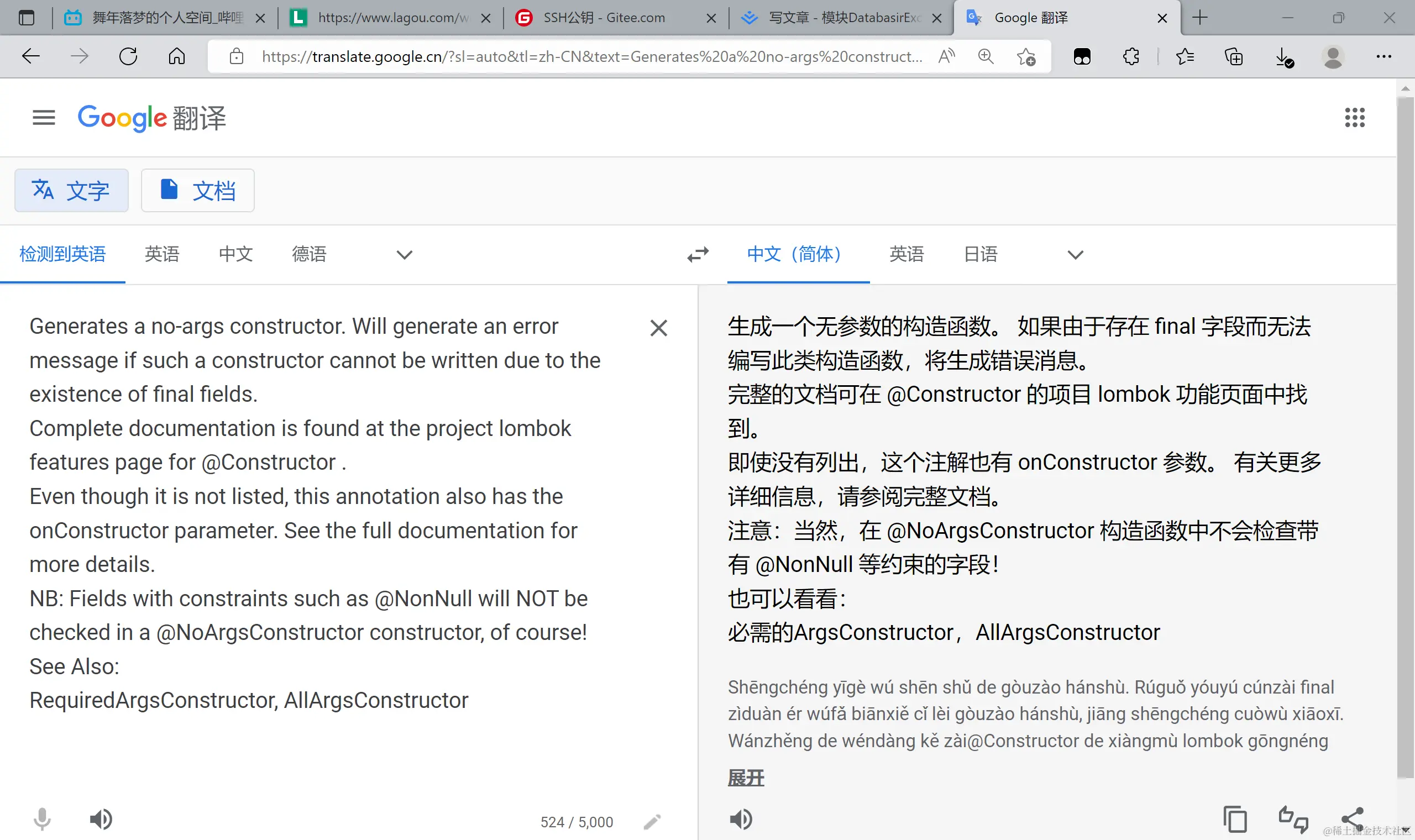Choose 日语 as target language
The image size is (1415, 840).
pos(981,254)
